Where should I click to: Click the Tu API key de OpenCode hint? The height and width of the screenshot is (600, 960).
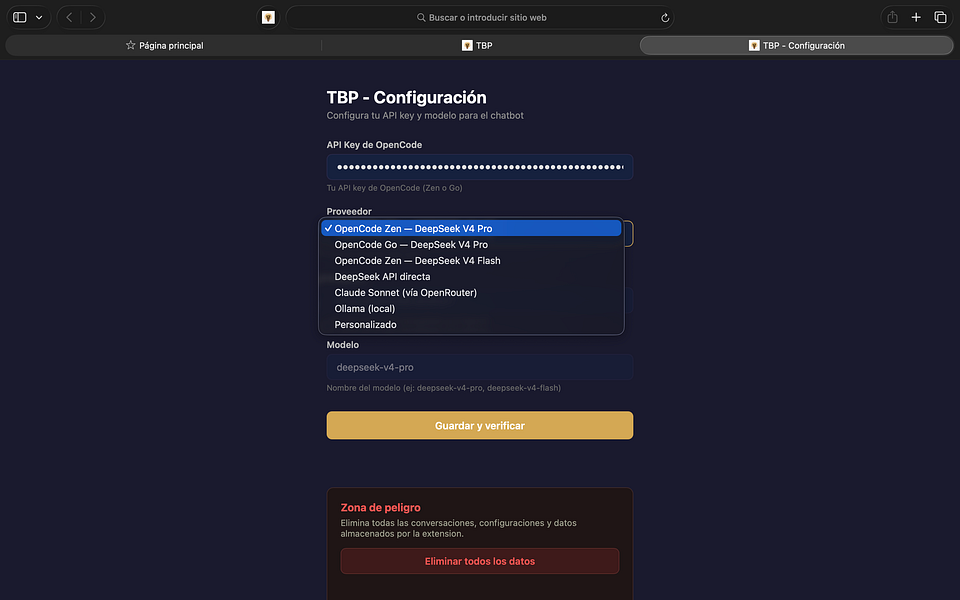(x=394, y=188)
